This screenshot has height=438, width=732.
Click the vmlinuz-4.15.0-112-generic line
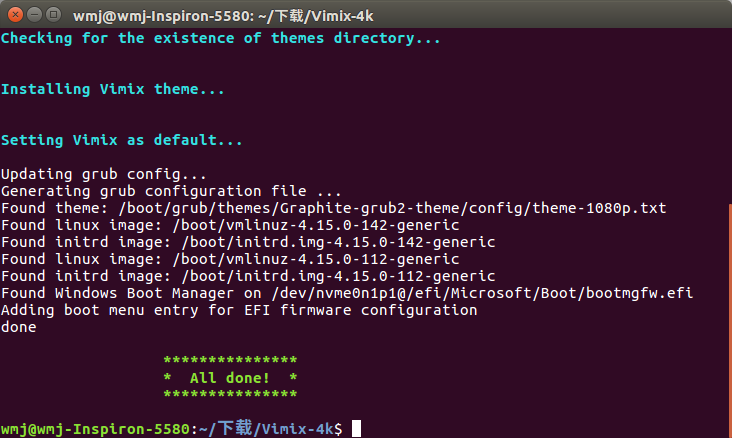[230, 259]
